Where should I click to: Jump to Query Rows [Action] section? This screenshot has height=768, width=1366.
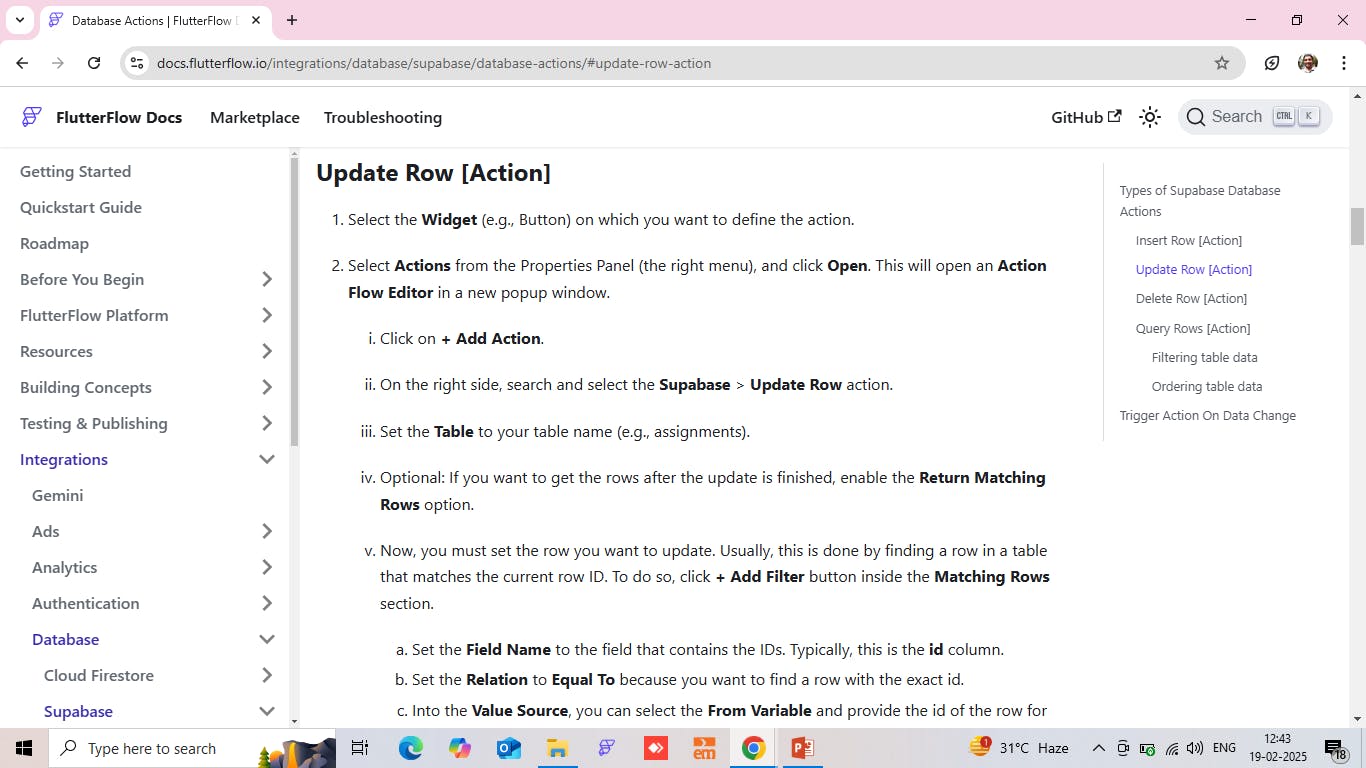(x=1193, y=328)
